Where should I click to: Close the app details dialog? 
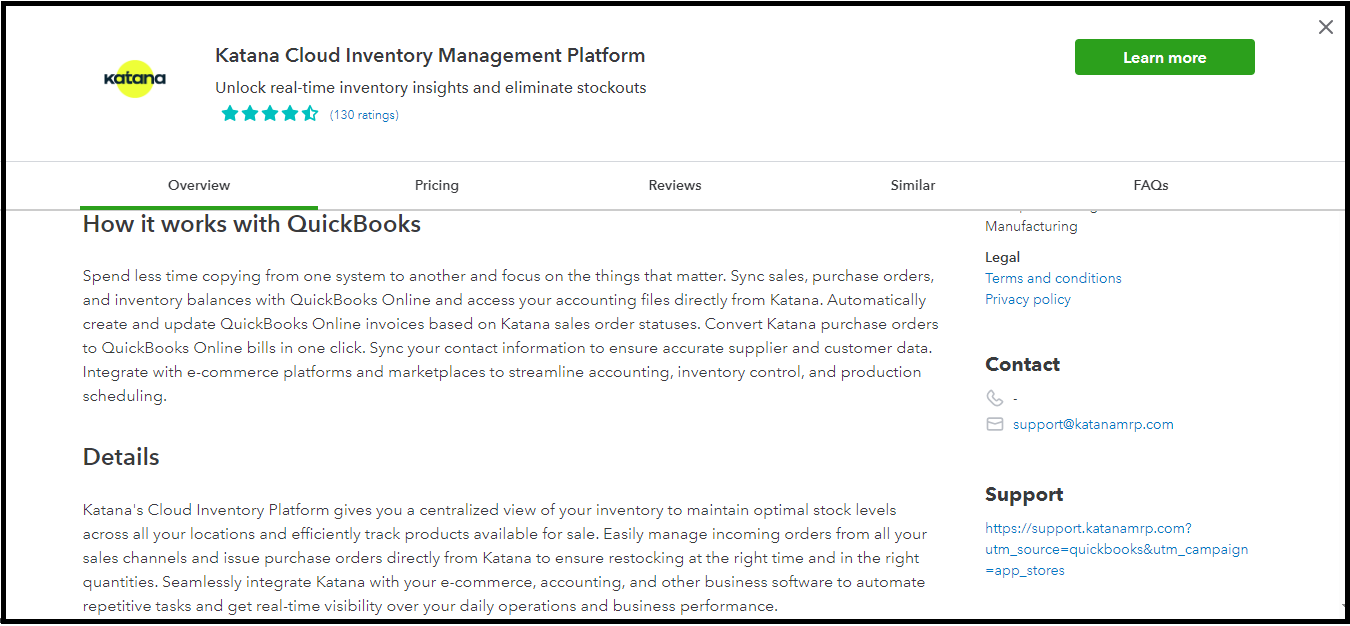(1326, 28)
